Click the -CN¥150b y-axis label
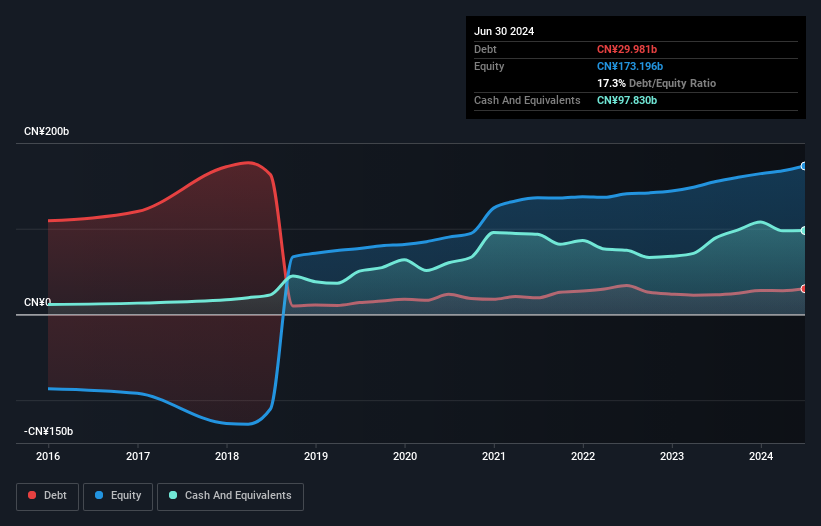This screenshot has width=821, height=526. pyautogui.click(x=48, y=431)
